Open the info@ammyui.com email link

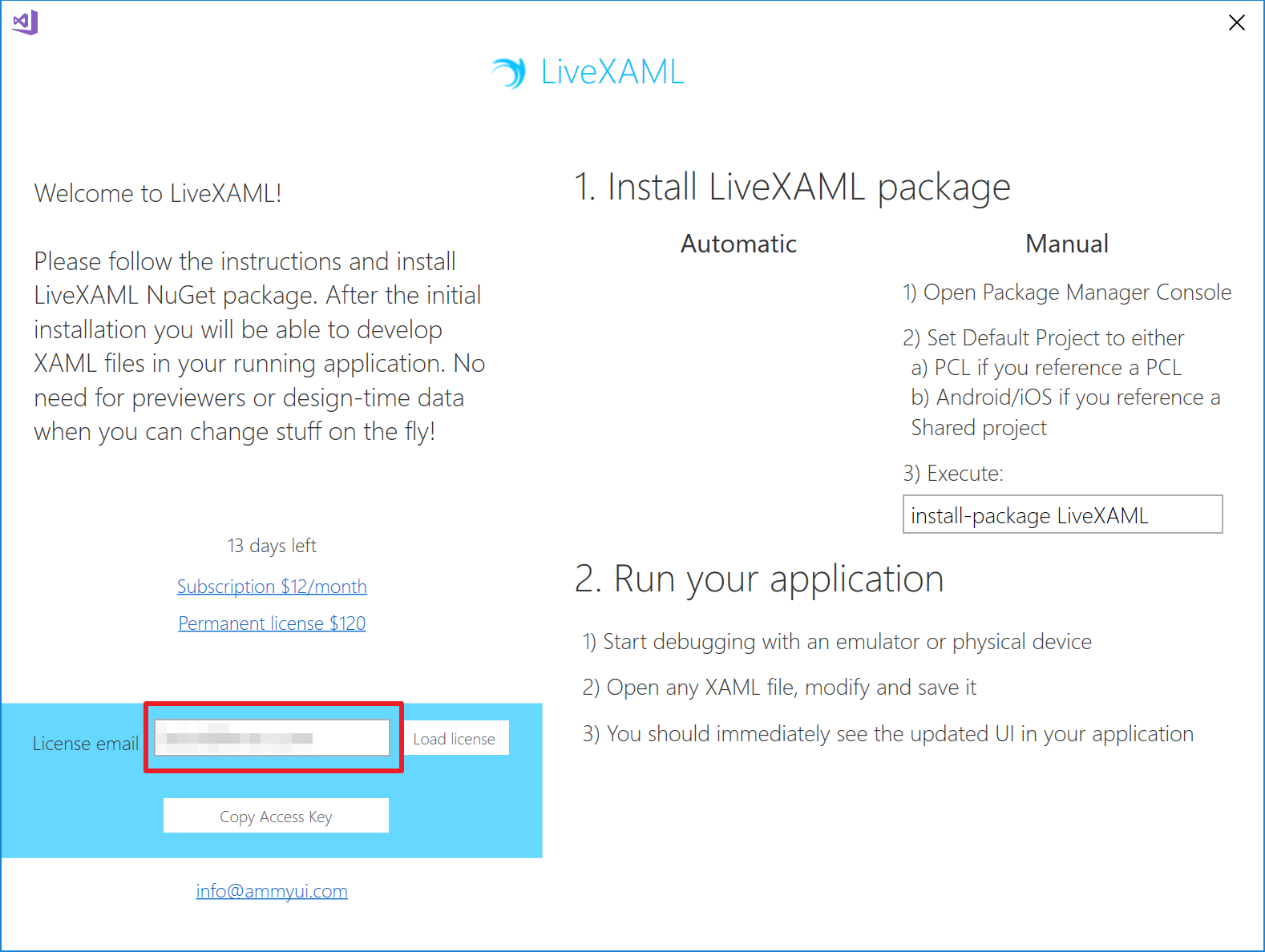click(272, 891)
